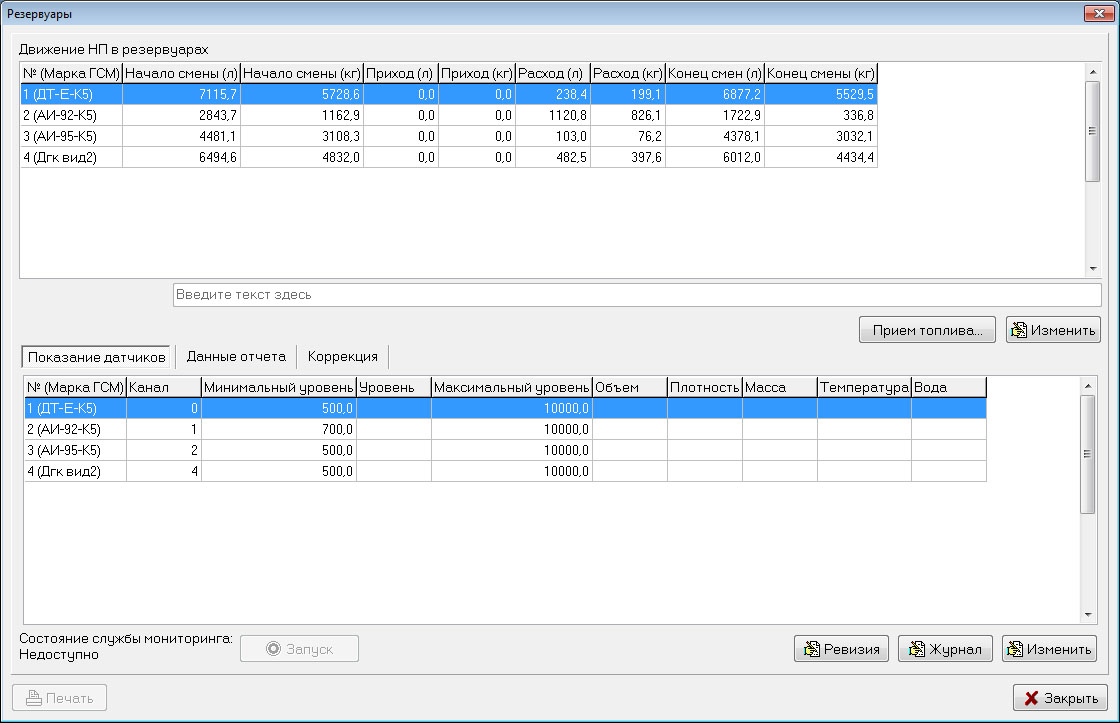Click up arrow of sensors table scrollbar
Viewport: 1120px width, 723px height.
point(1088,386)
